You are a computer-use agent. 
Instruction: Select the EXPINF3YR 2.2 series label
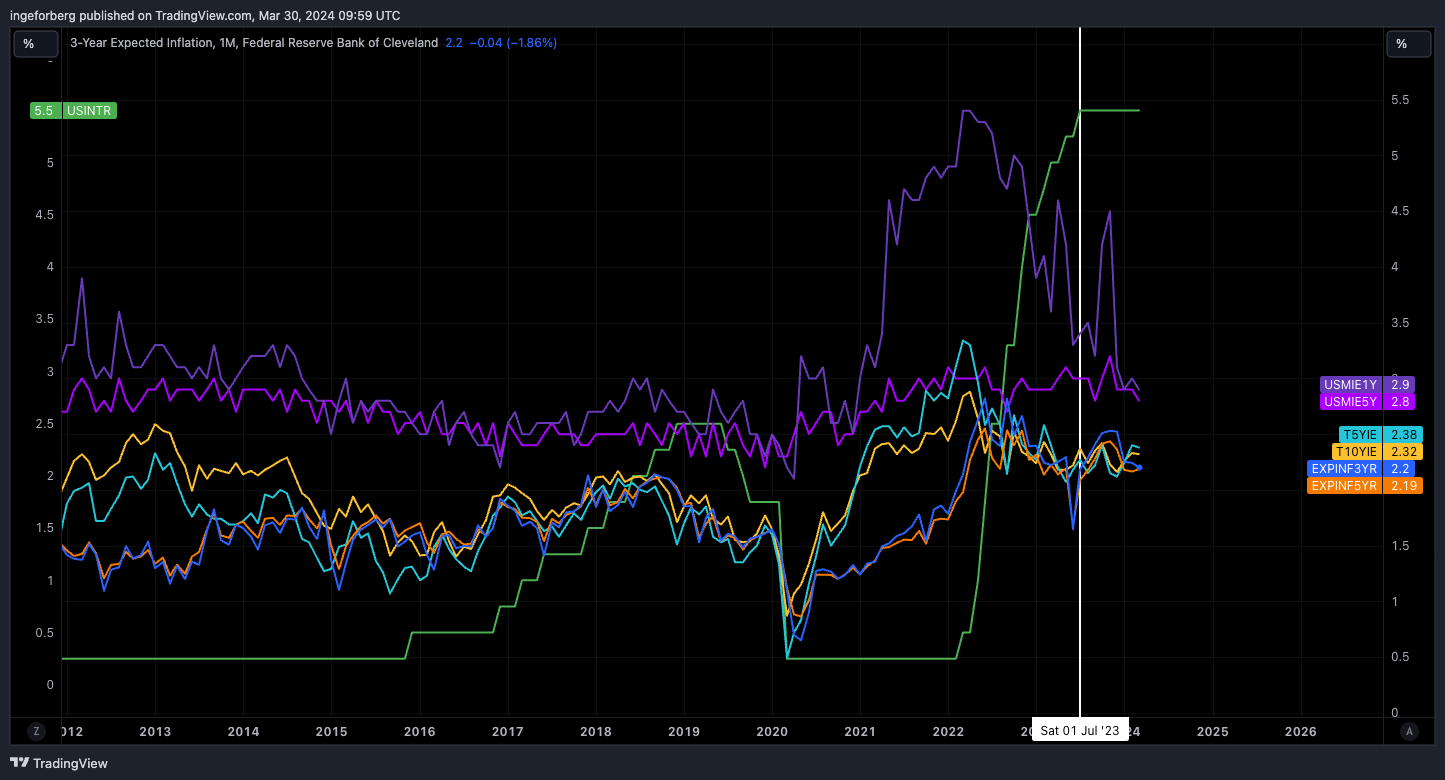(1360, 468)
